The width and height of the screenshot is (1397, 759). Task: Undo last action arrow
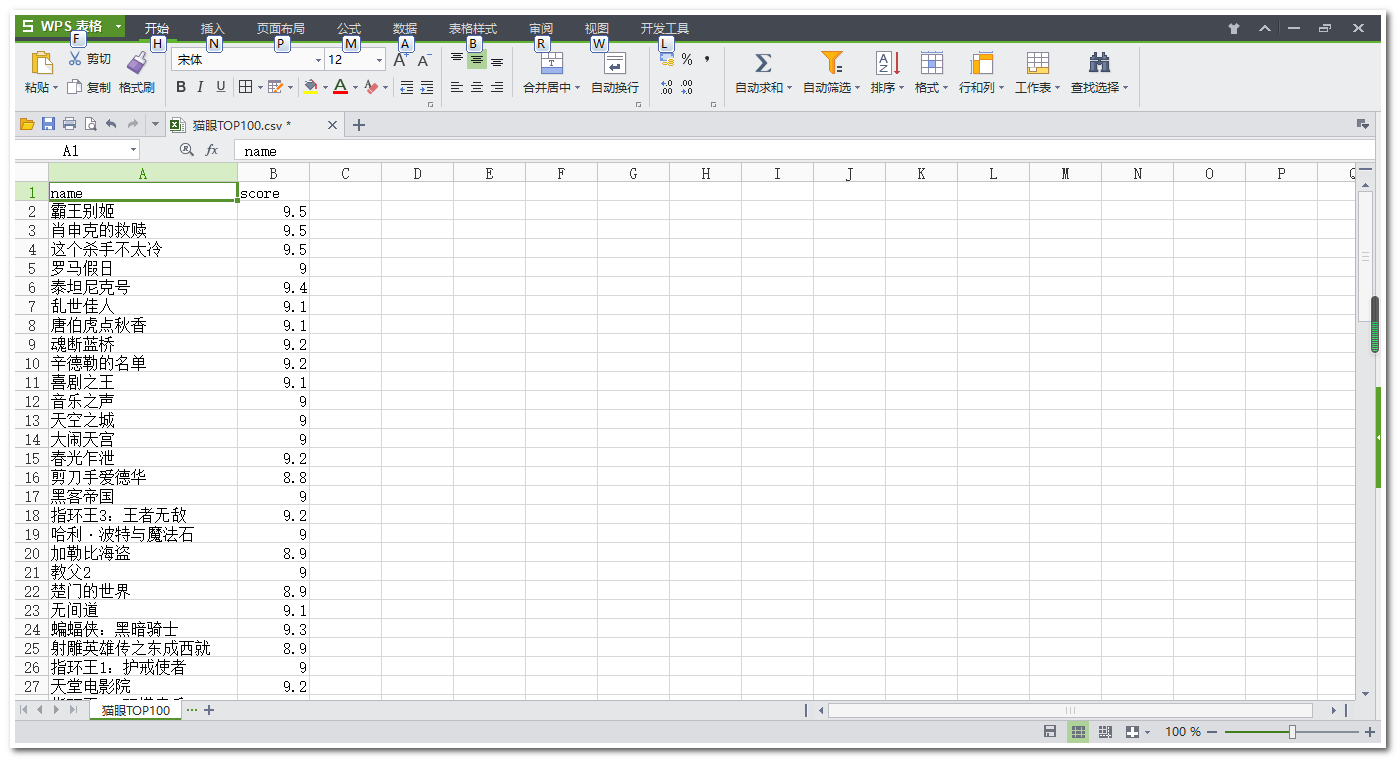[x=111, y=124]
